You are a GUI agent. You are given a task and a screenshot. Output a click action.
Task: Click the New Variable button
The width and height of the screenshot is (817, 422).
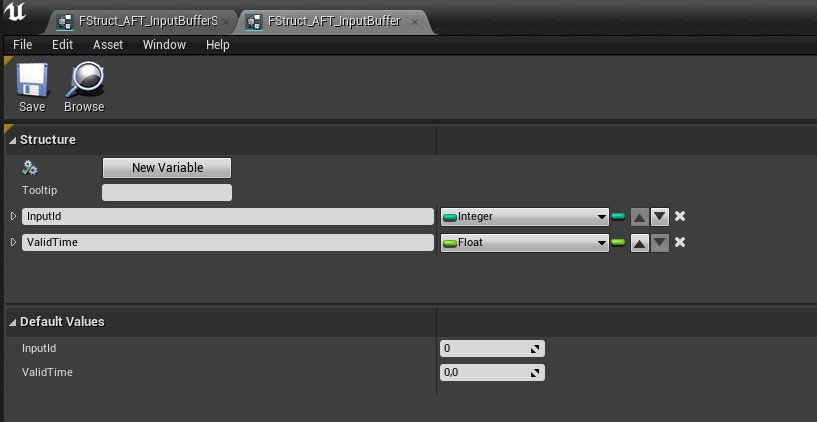coord(167,168)
